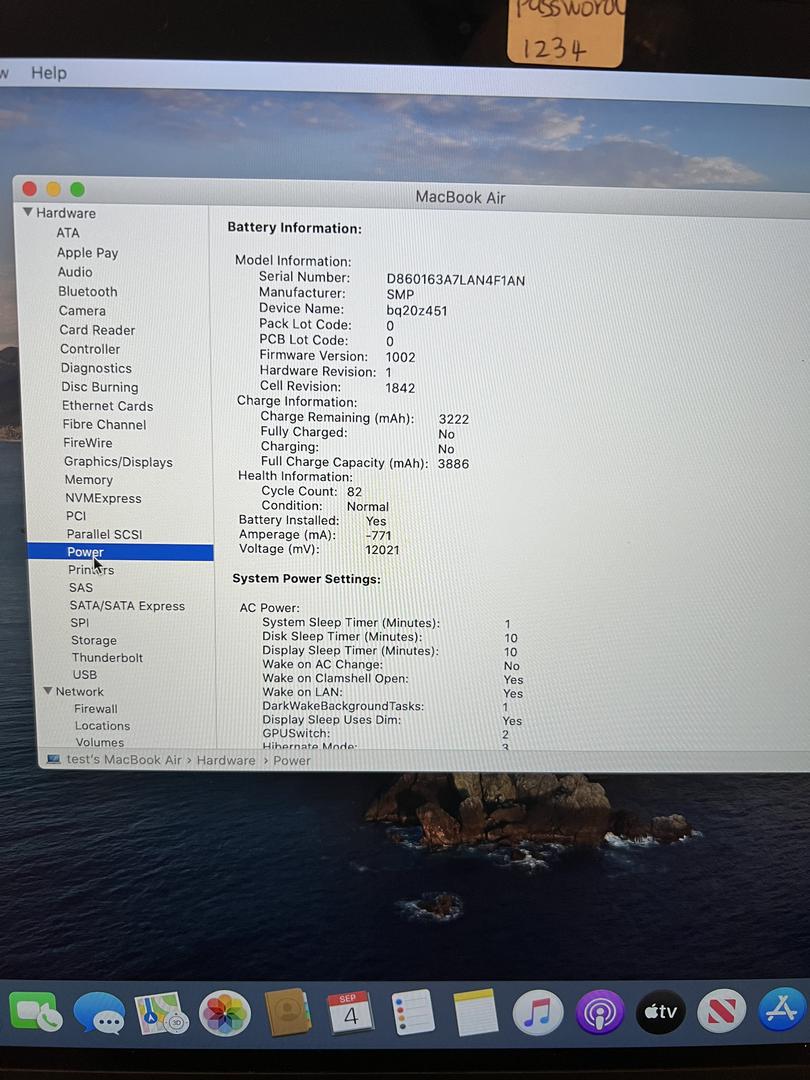Click Hardware in path bar
The width and height of the screenshot is (810, 1080).
point(226,760)
